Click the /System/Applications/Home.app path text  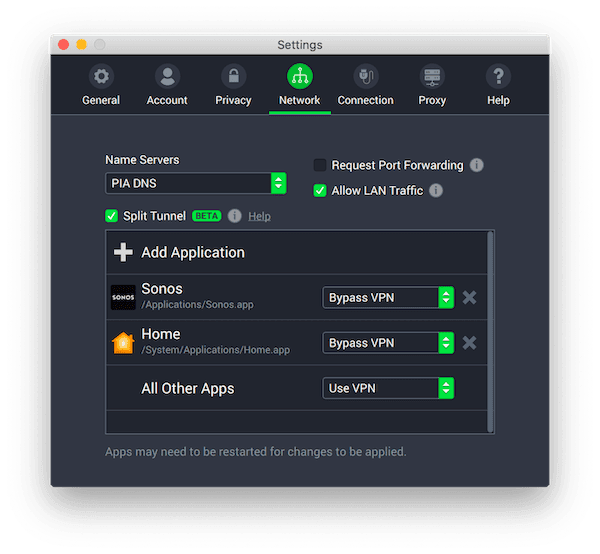[215, 350]
